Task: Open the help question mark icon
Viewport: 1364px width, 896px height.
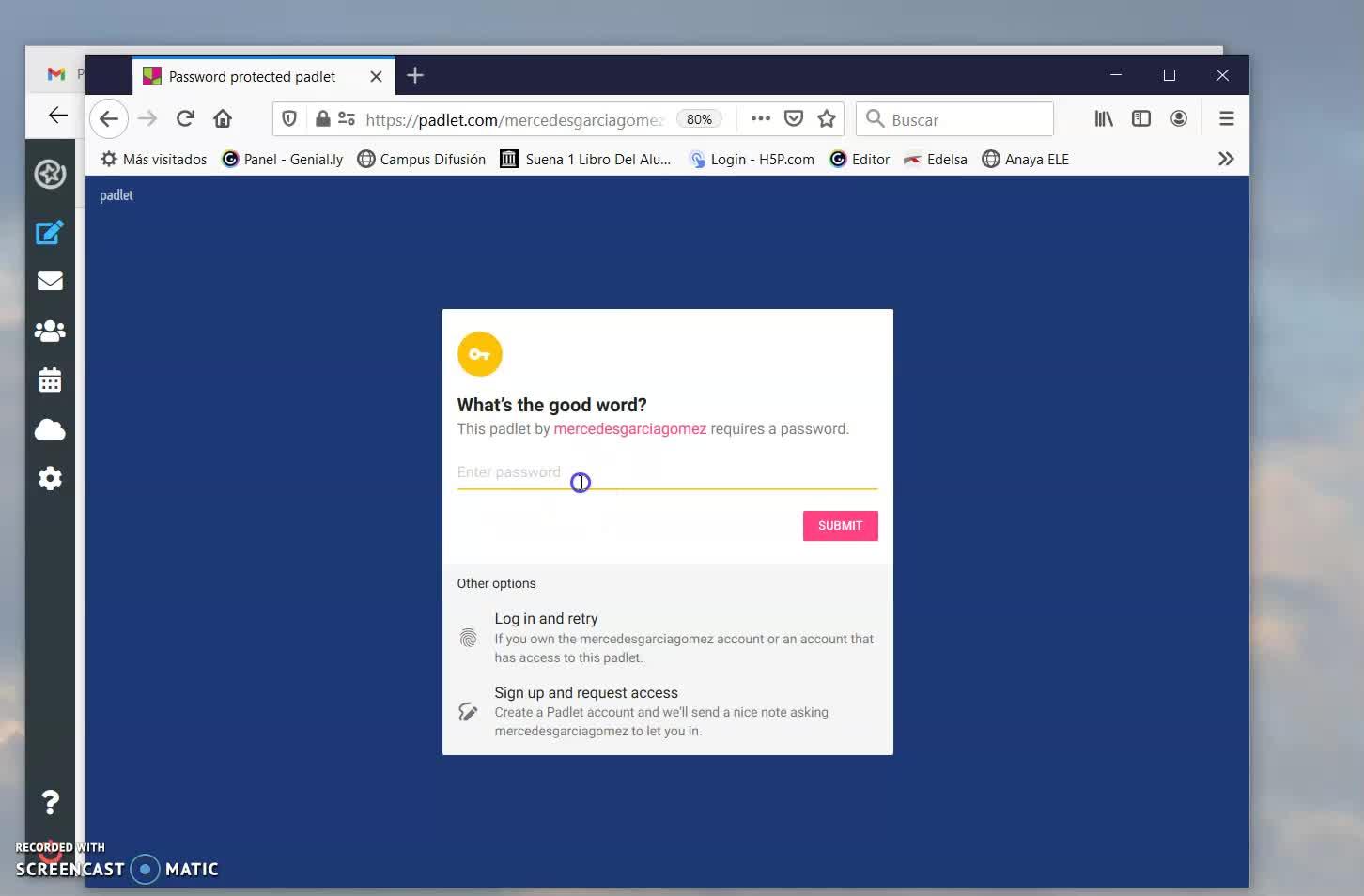Action: (51, 802)
